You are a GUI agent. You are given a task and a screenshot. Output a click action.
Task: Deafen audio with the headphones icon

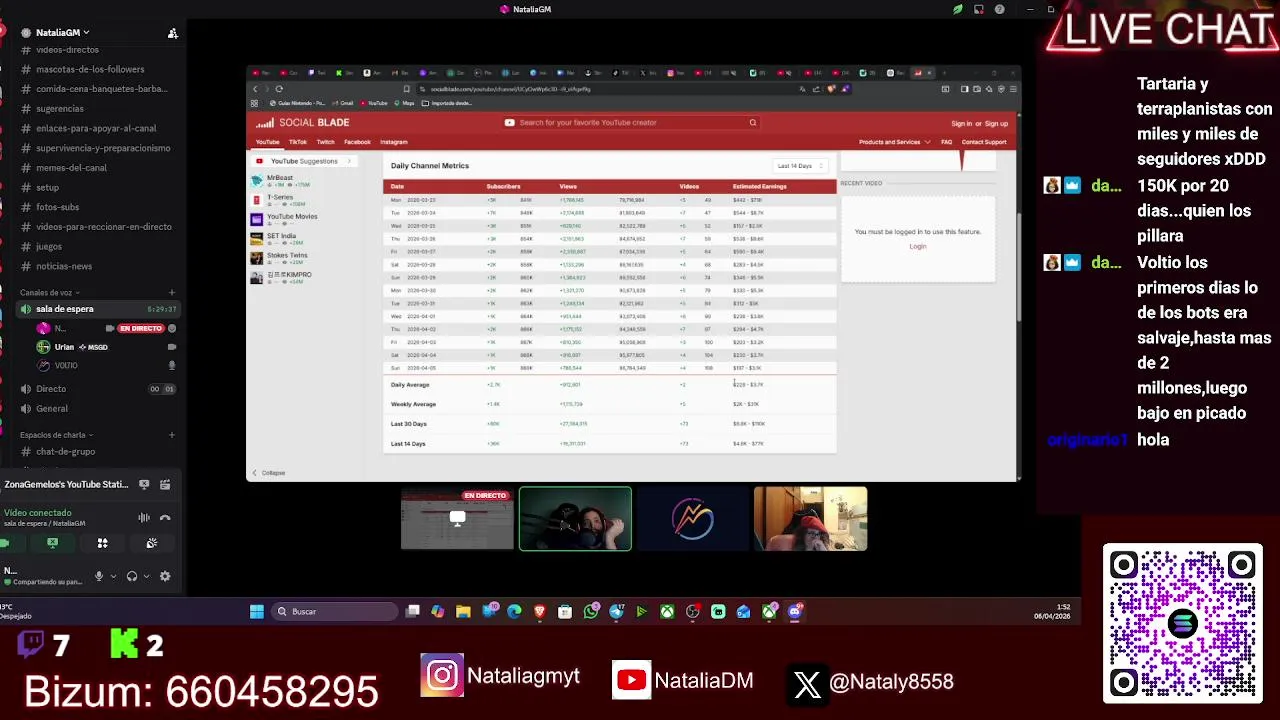(x=131, y=576)
